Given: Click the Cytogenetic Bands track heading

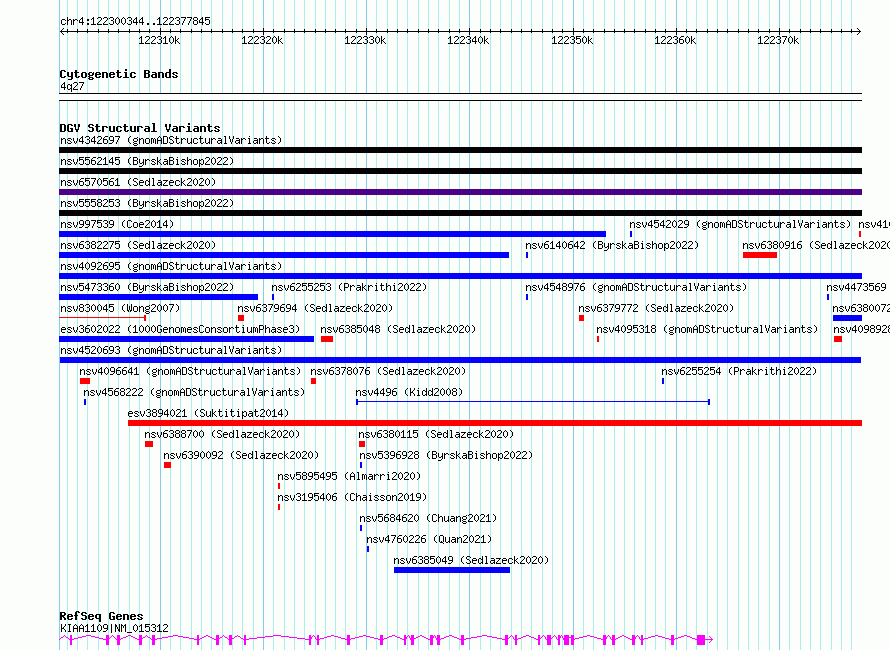Looking at the screenshot, I should coord(119,74).
